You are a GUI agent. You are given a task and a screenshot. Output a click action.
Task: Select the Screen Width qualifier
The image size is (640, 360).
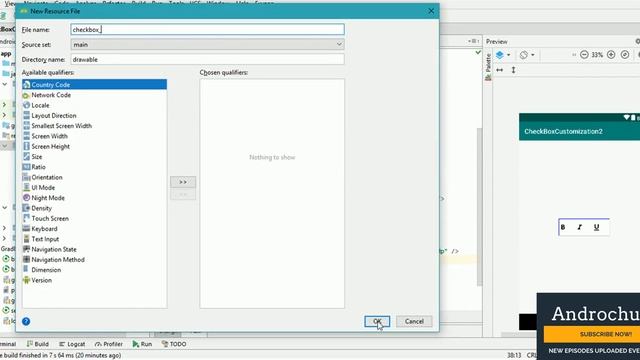[x=94, y=136]
